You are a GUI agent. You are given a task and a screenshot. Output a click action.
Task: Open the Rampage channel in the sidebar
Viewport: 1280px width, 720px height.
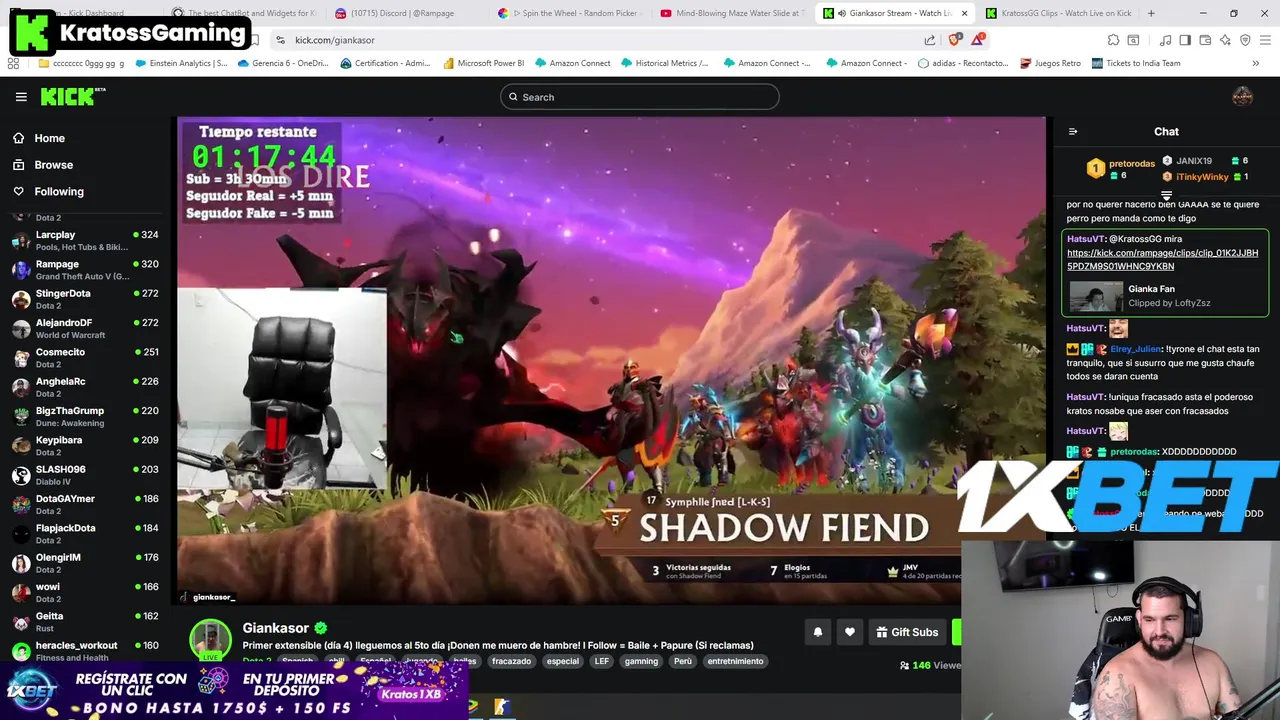85,270
